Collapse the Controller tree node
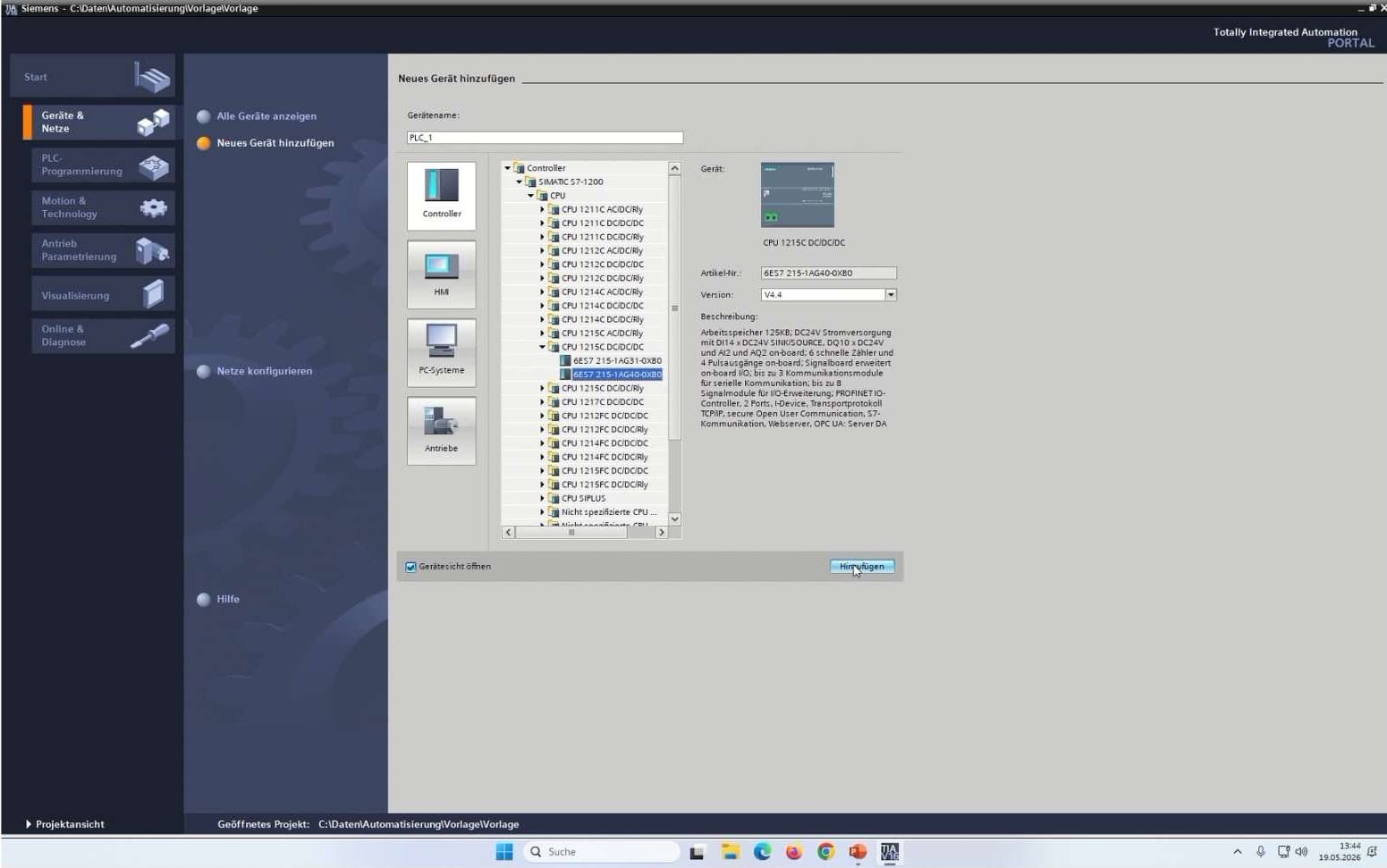This screenshot has width=1387, height=868. [x=508, y=168]
